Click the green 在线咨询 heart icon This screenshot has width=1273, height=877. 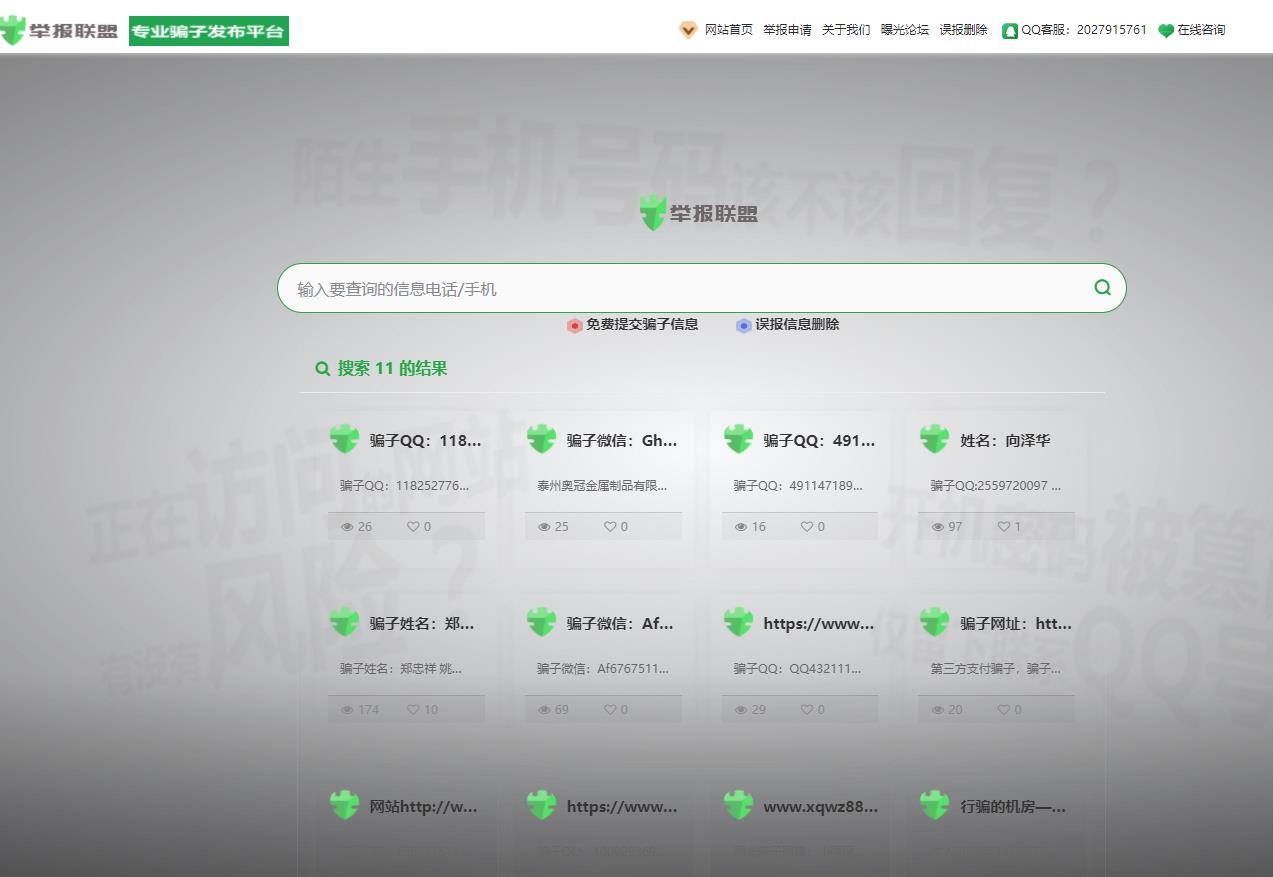tap(1165, 31)
